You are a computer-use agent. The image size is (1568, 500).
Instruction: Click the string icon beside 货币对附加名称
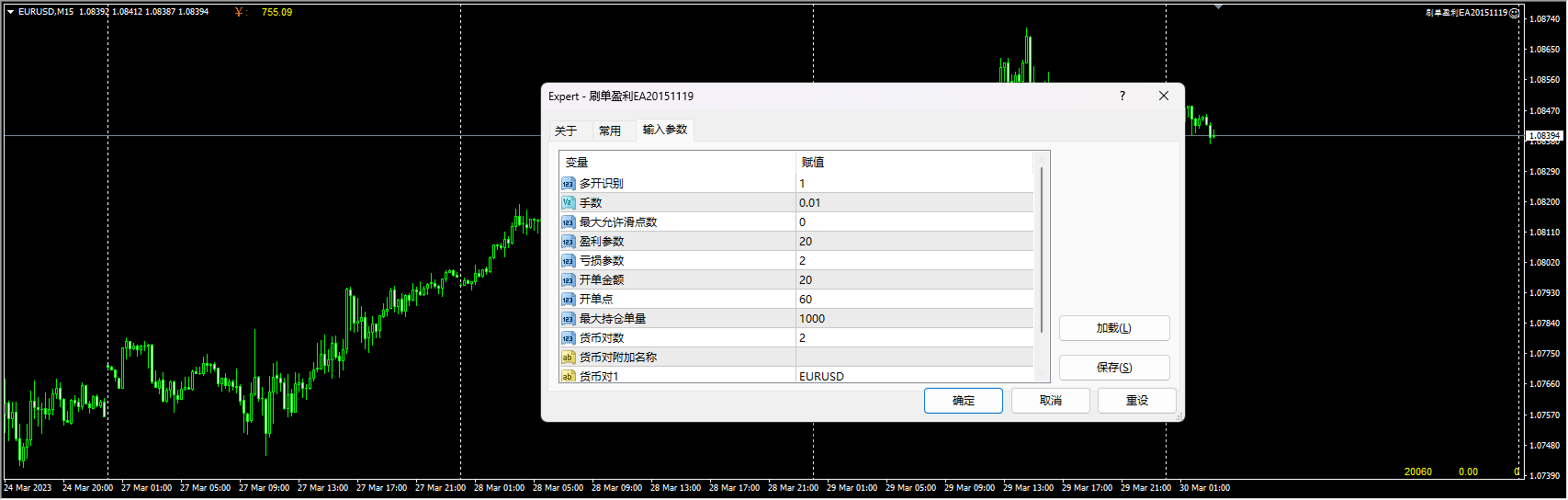(568, 358)
